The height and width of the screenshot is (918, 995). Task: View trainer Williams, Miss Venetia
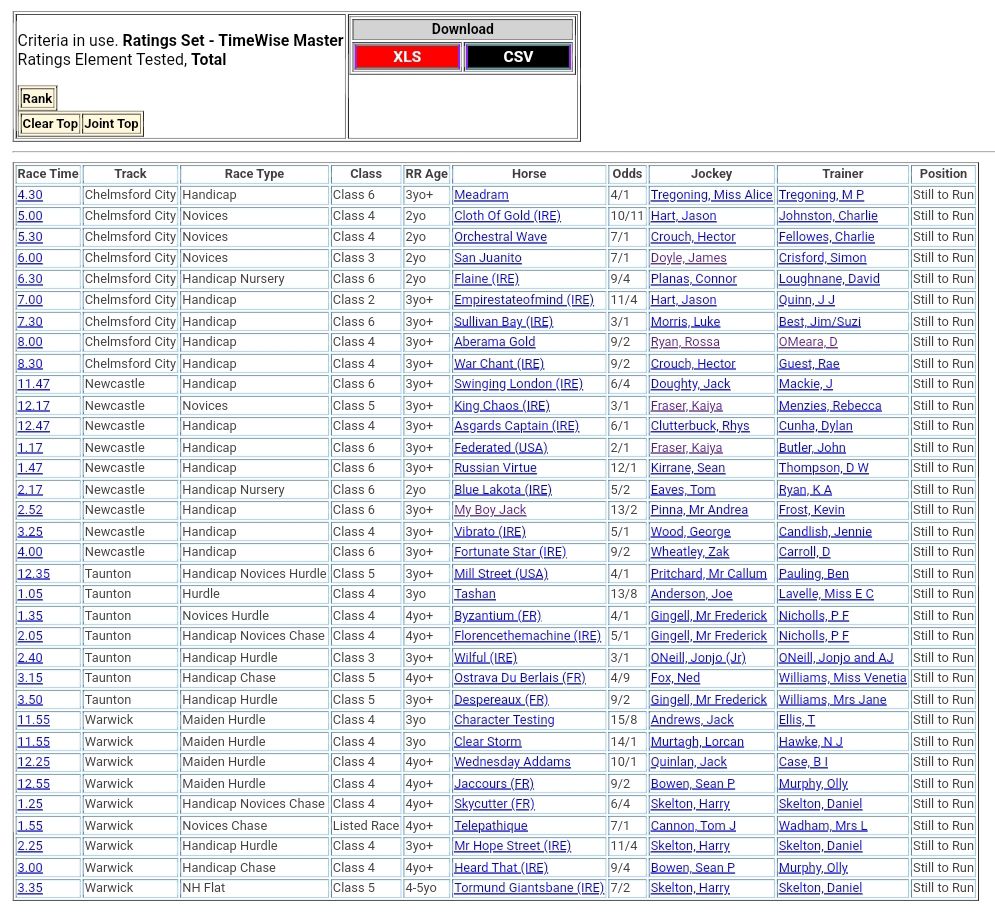[842, 678]
